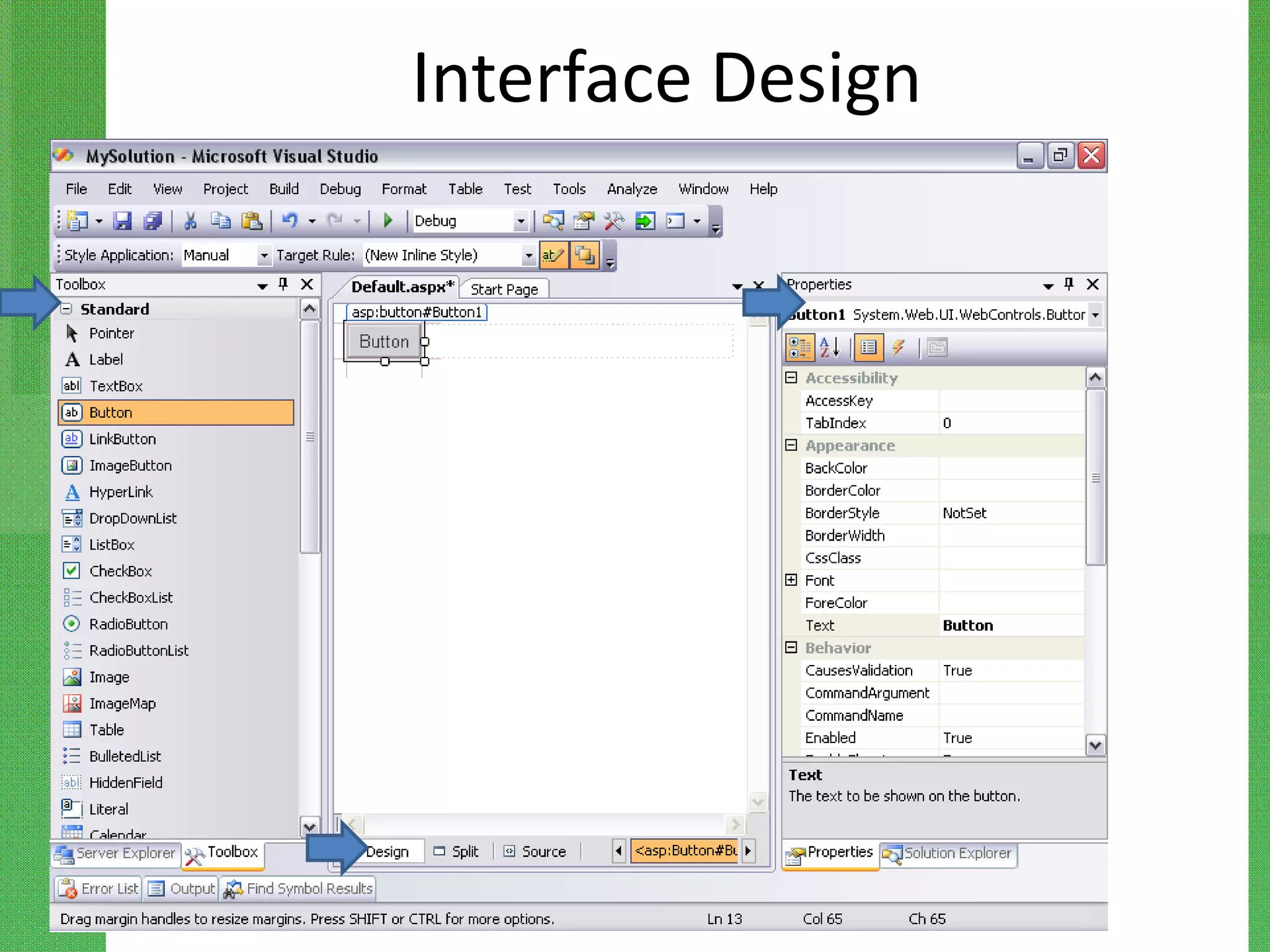
Task: Open the Solution Explorer tab
Action: click(949, 853)
